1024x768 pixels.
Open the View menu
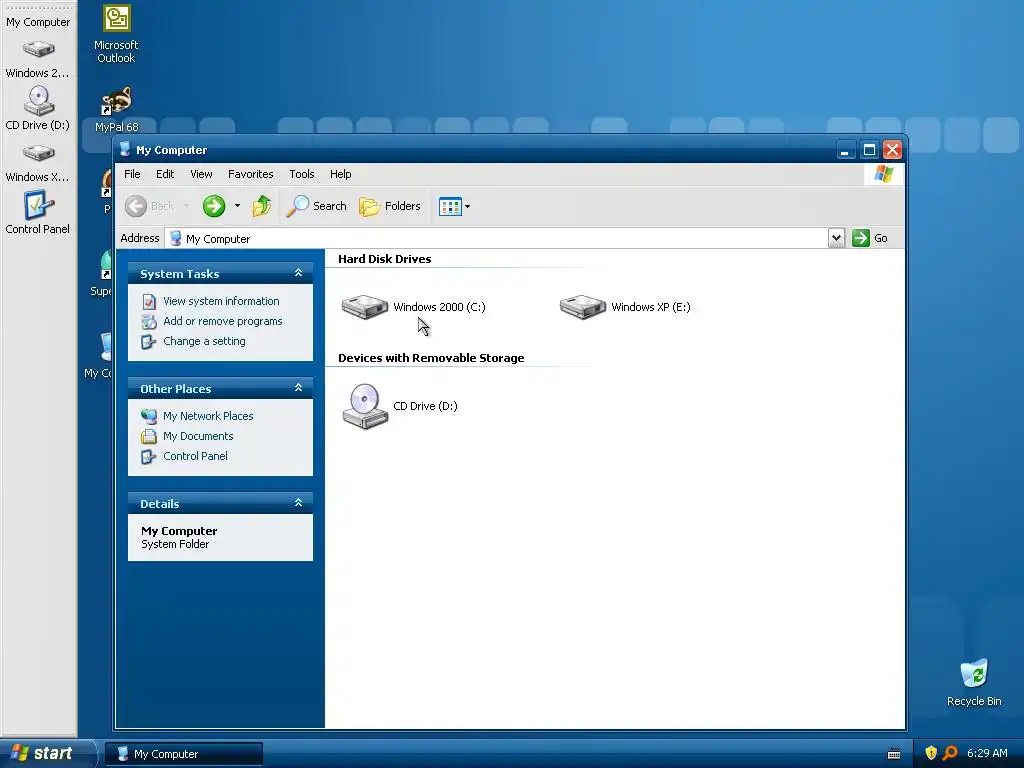tap(201, 174)
